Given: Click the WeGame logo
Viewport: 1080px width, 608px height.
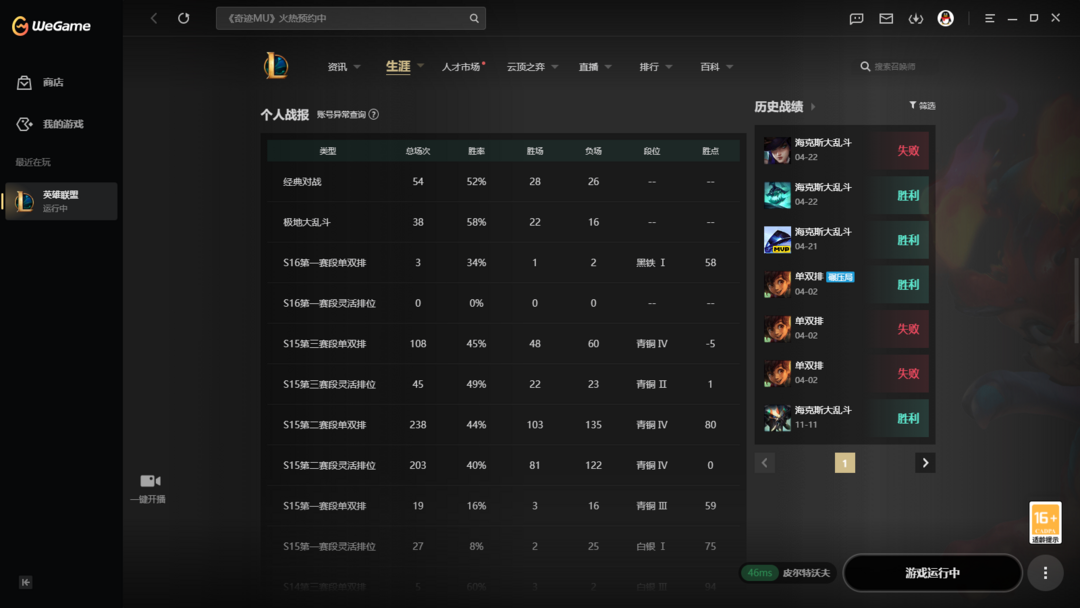Looking at the screenshot, I should pos(52,25).
